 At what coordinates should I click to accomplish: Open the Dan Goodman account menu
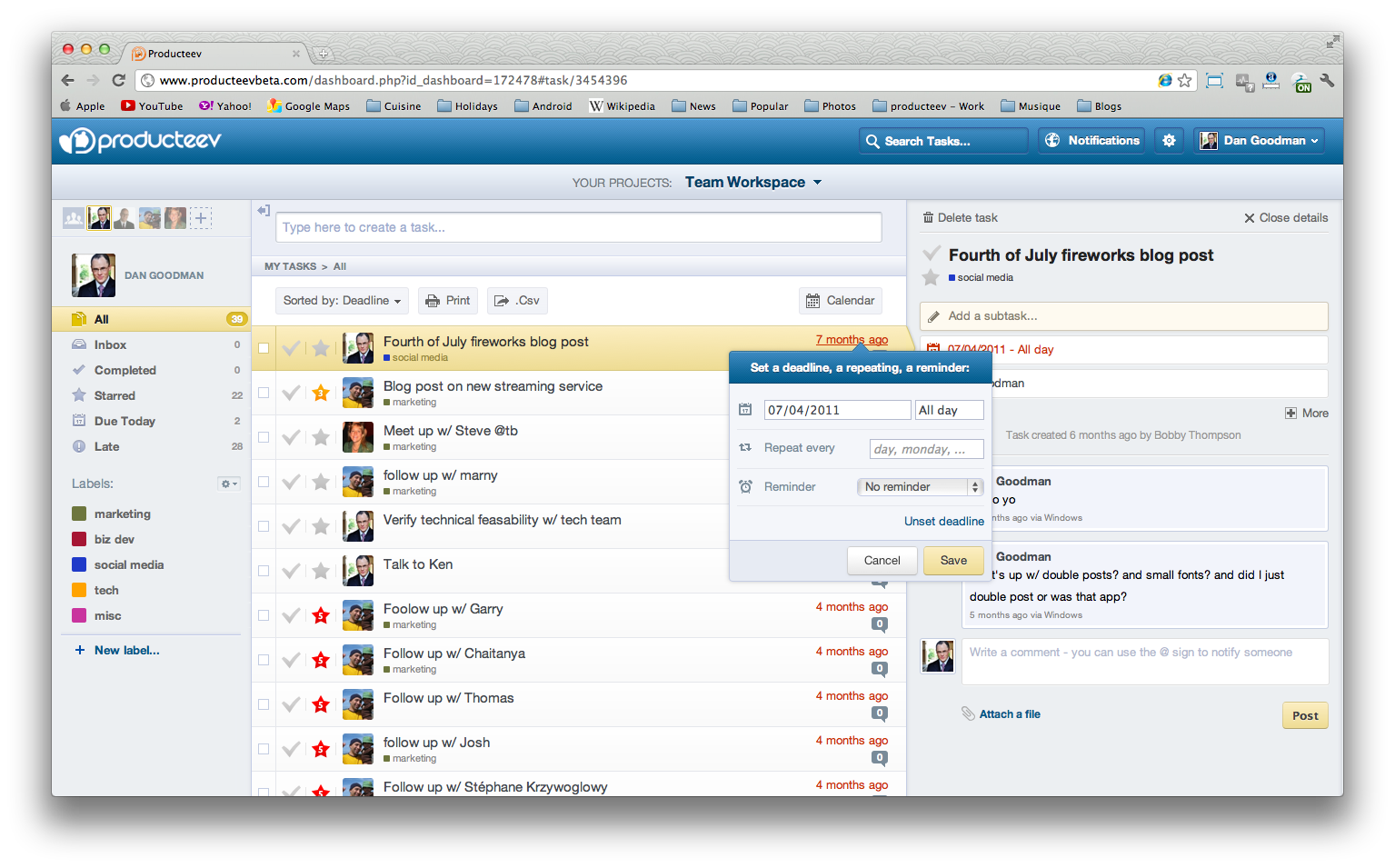(1259, 141)
